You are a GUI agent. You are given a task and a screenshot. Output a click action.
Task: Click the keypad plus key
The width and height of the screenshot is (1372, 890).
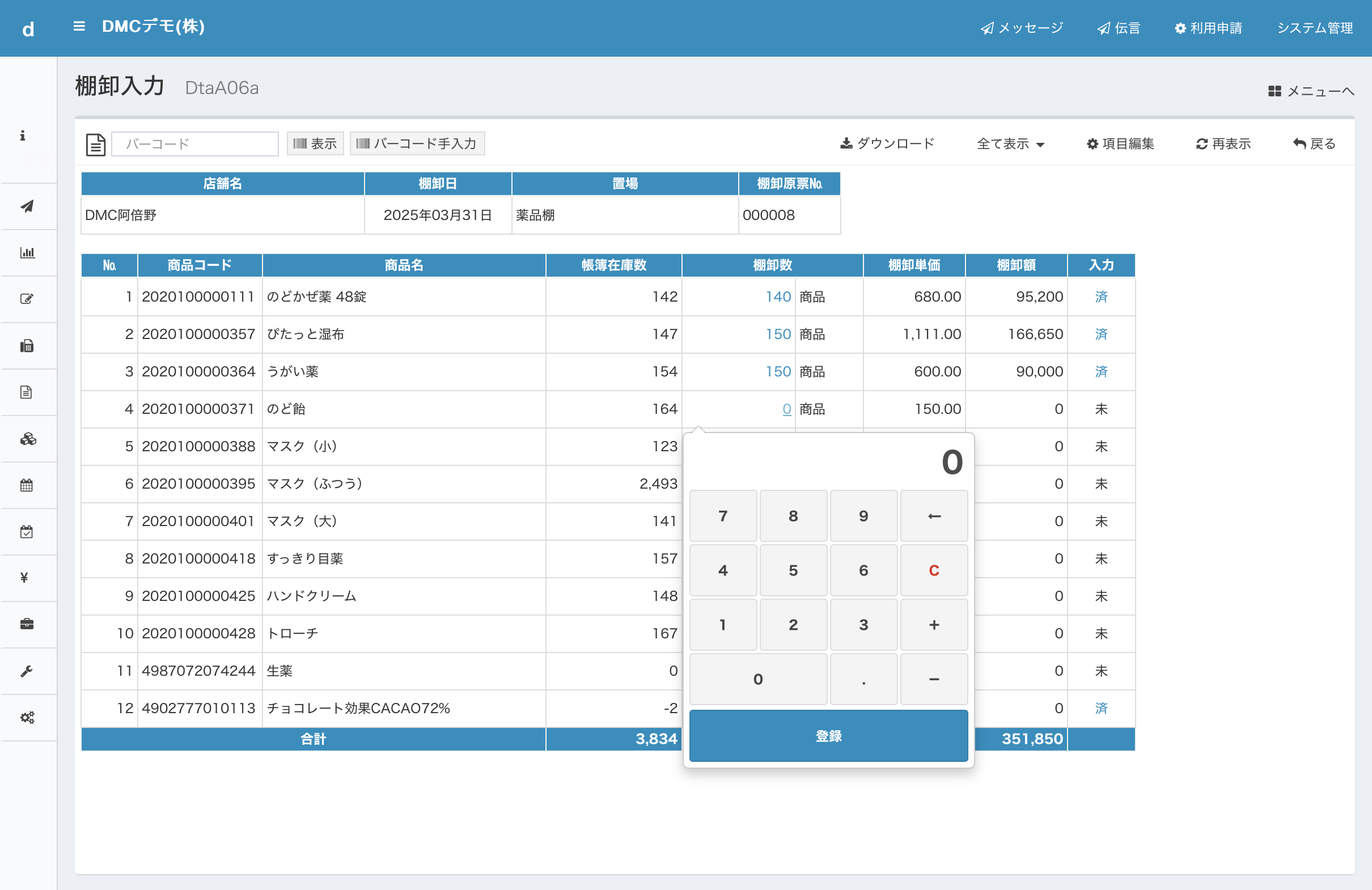(x=934, y=625)
